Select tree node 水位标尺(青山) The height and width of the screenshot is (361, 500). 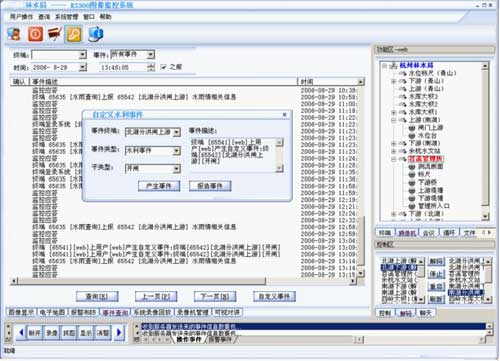click(432, 73)
